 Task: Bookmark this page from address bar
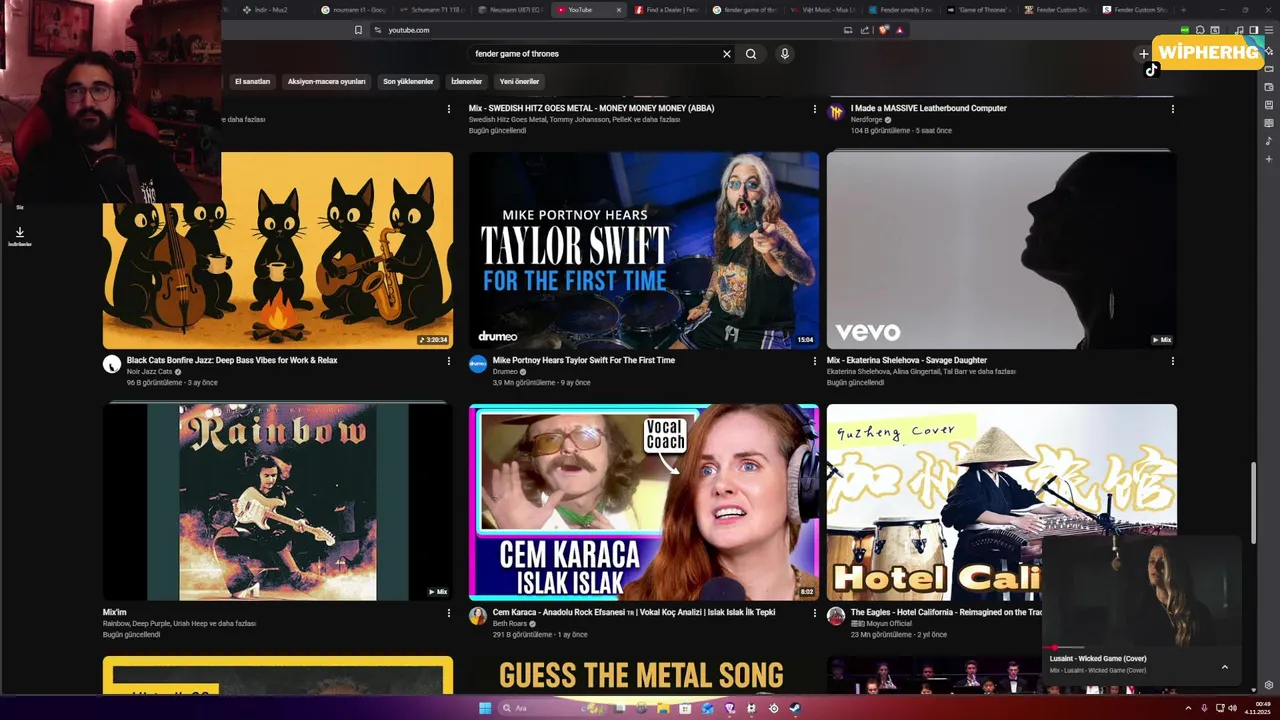[358, 30]
